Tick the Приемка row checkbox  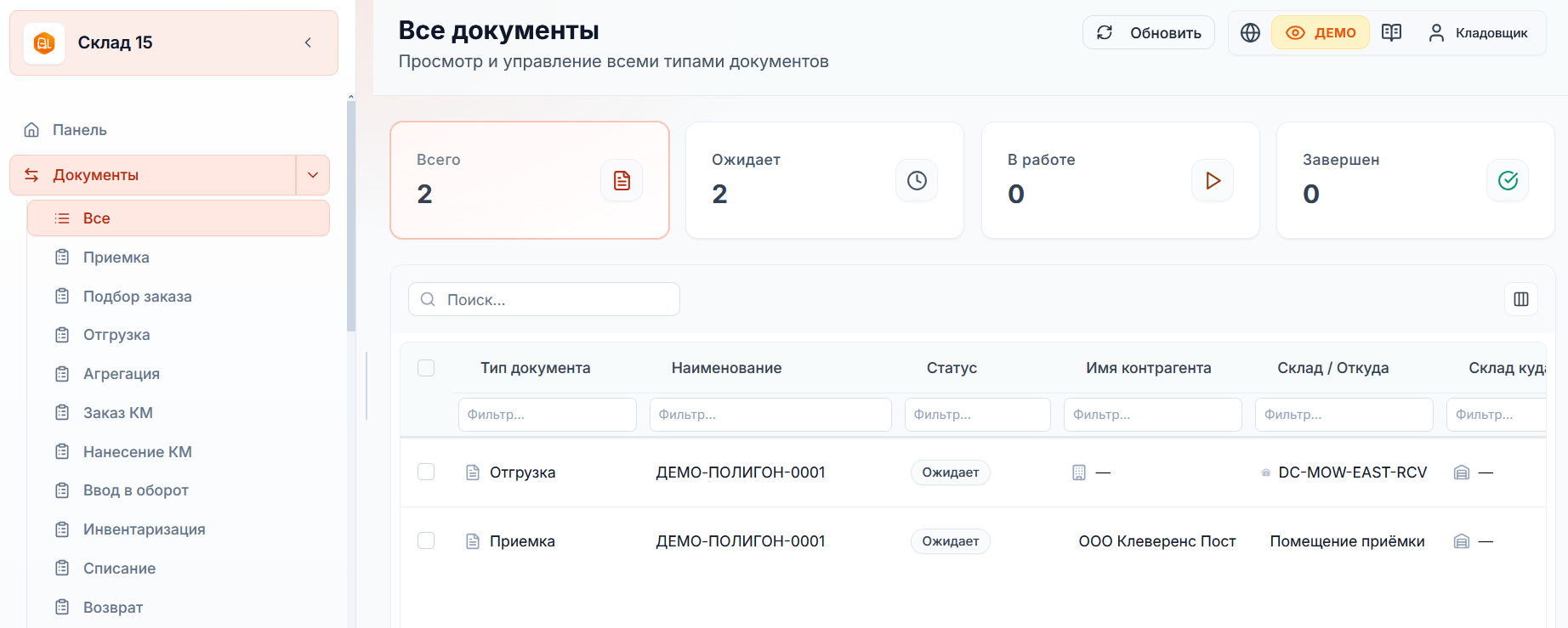[x=426, y=540]
